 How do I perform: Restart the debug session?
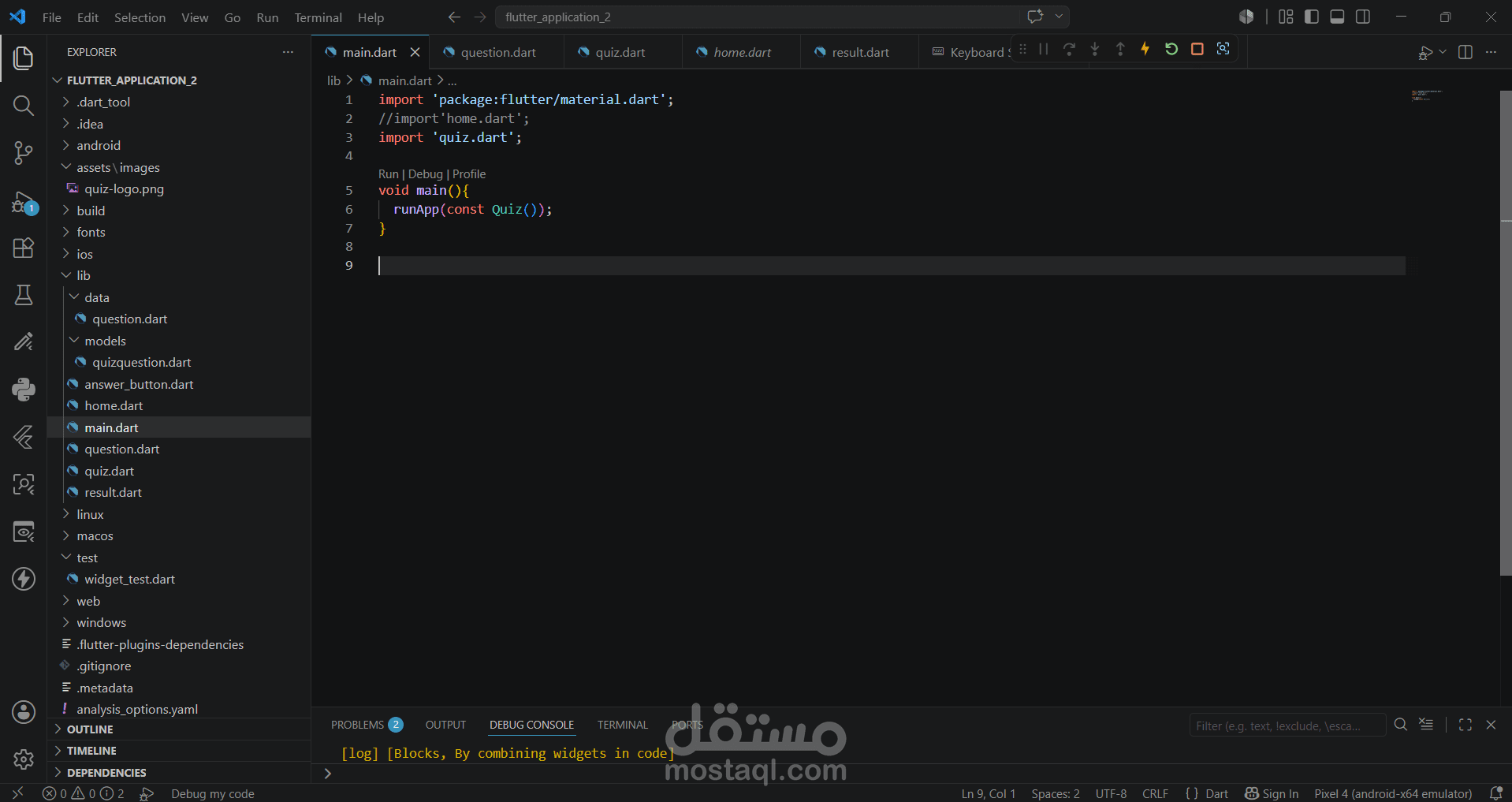[1171, 49]
